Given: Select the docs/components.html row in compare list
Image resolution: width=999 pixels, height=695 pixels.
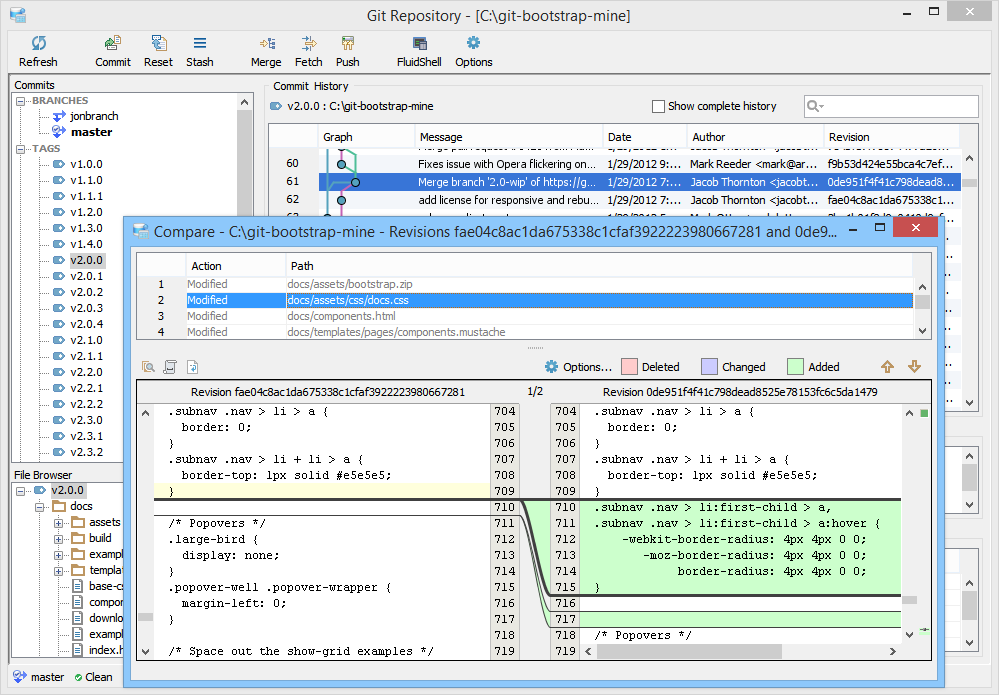Looking at the screenshot, I should point(342,316).
